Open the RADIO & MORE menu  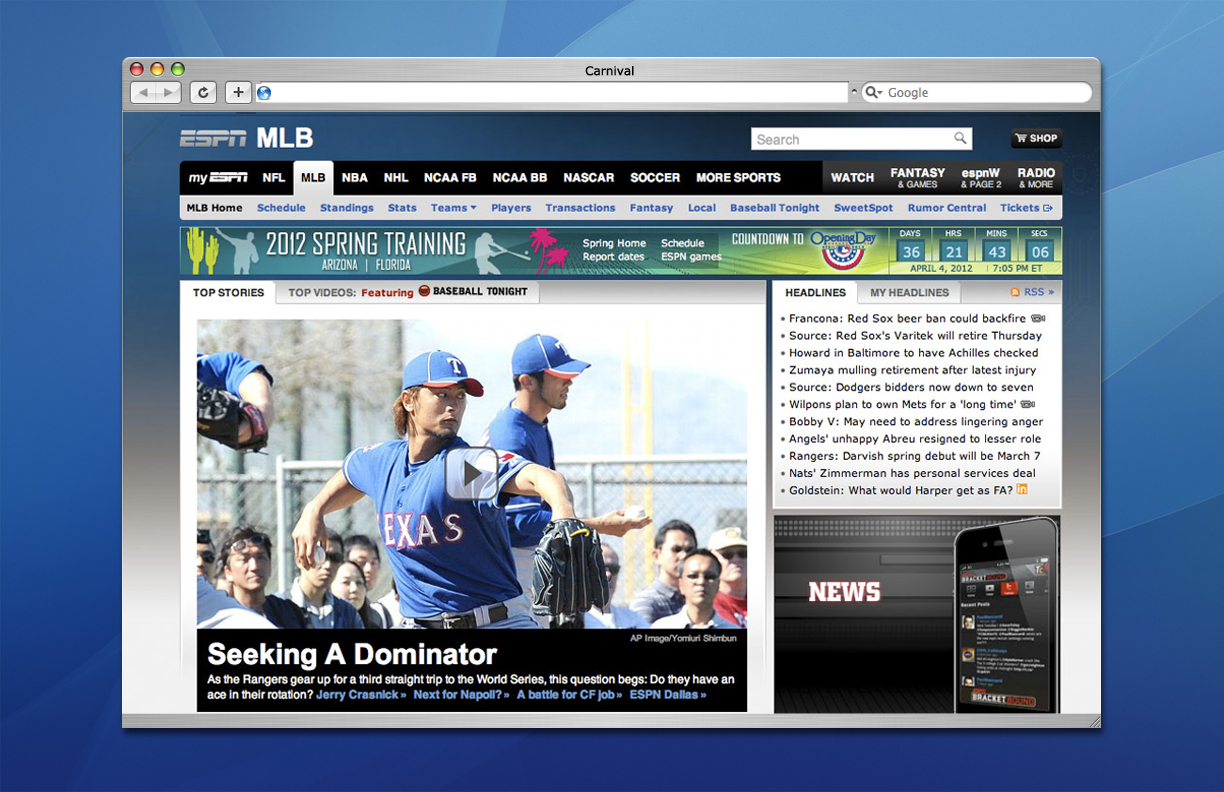point(1036,178)
